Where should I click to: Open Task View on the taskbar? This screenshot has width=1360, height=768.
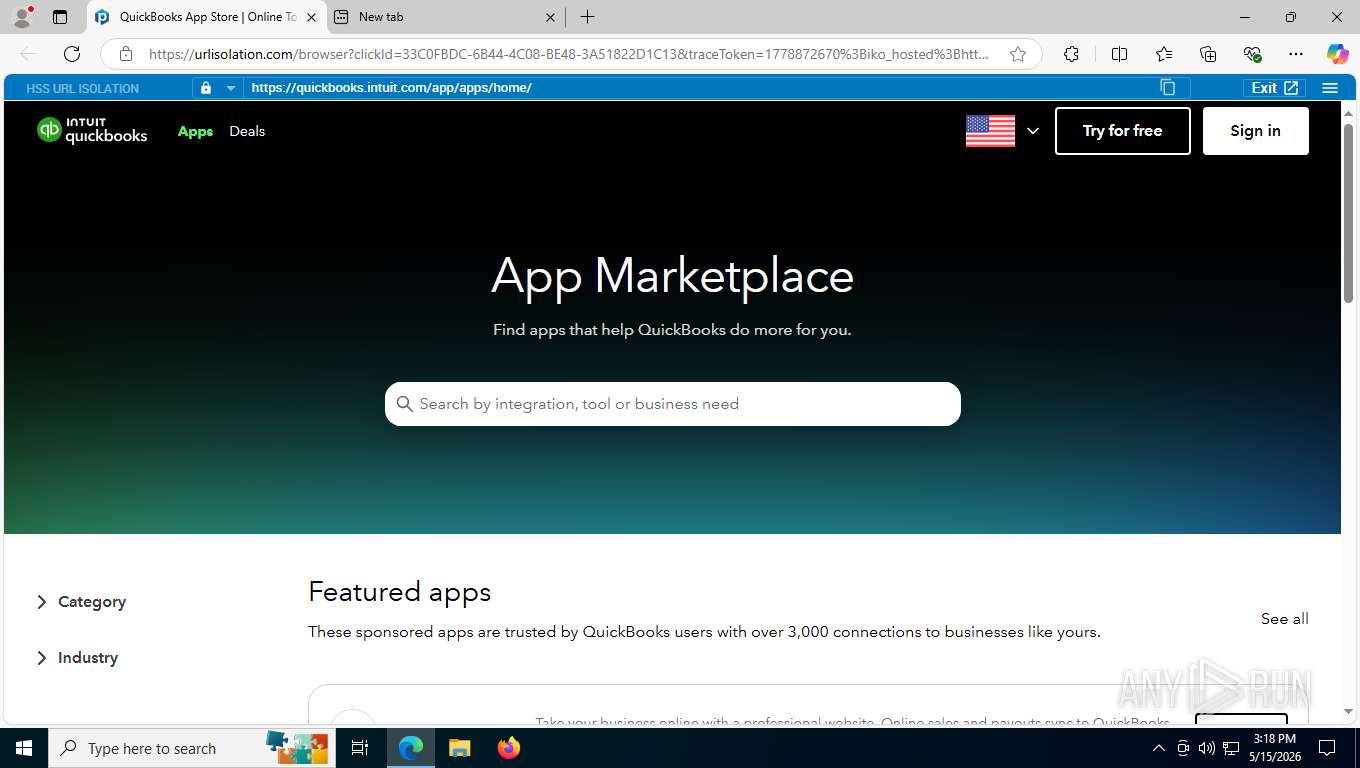click(x=360, y=748)
